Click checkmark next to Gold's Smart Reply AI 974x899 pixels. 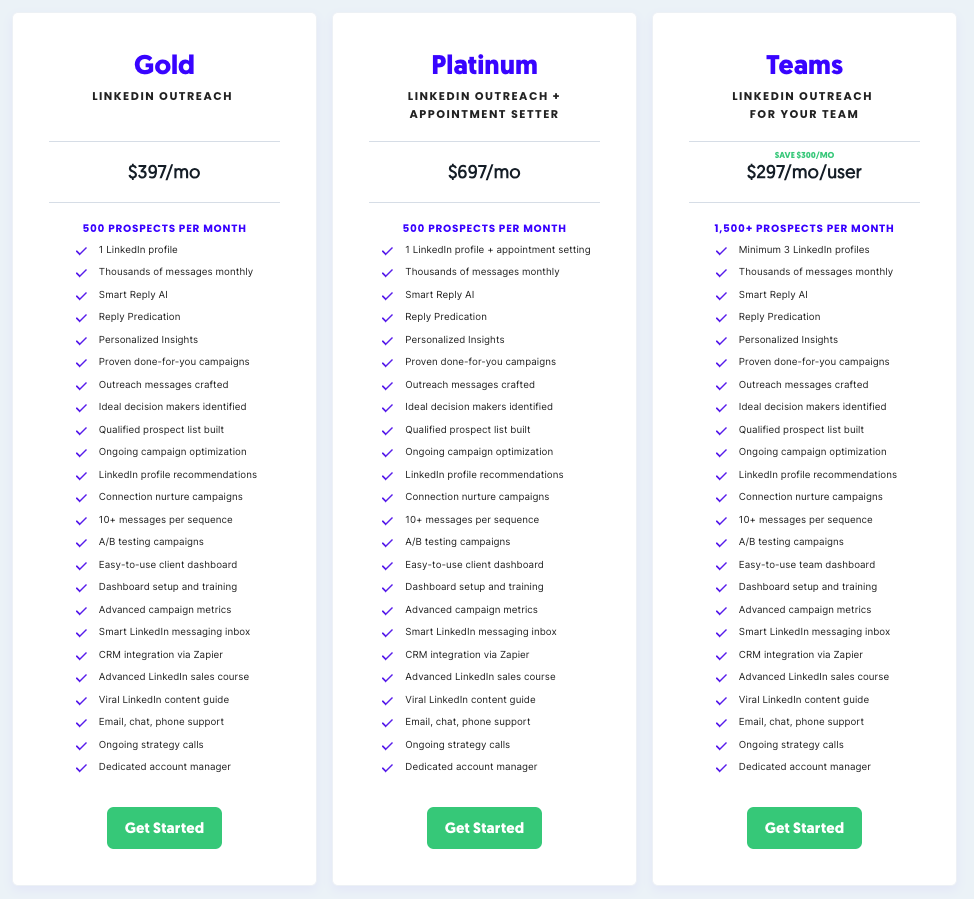[81, 295]
